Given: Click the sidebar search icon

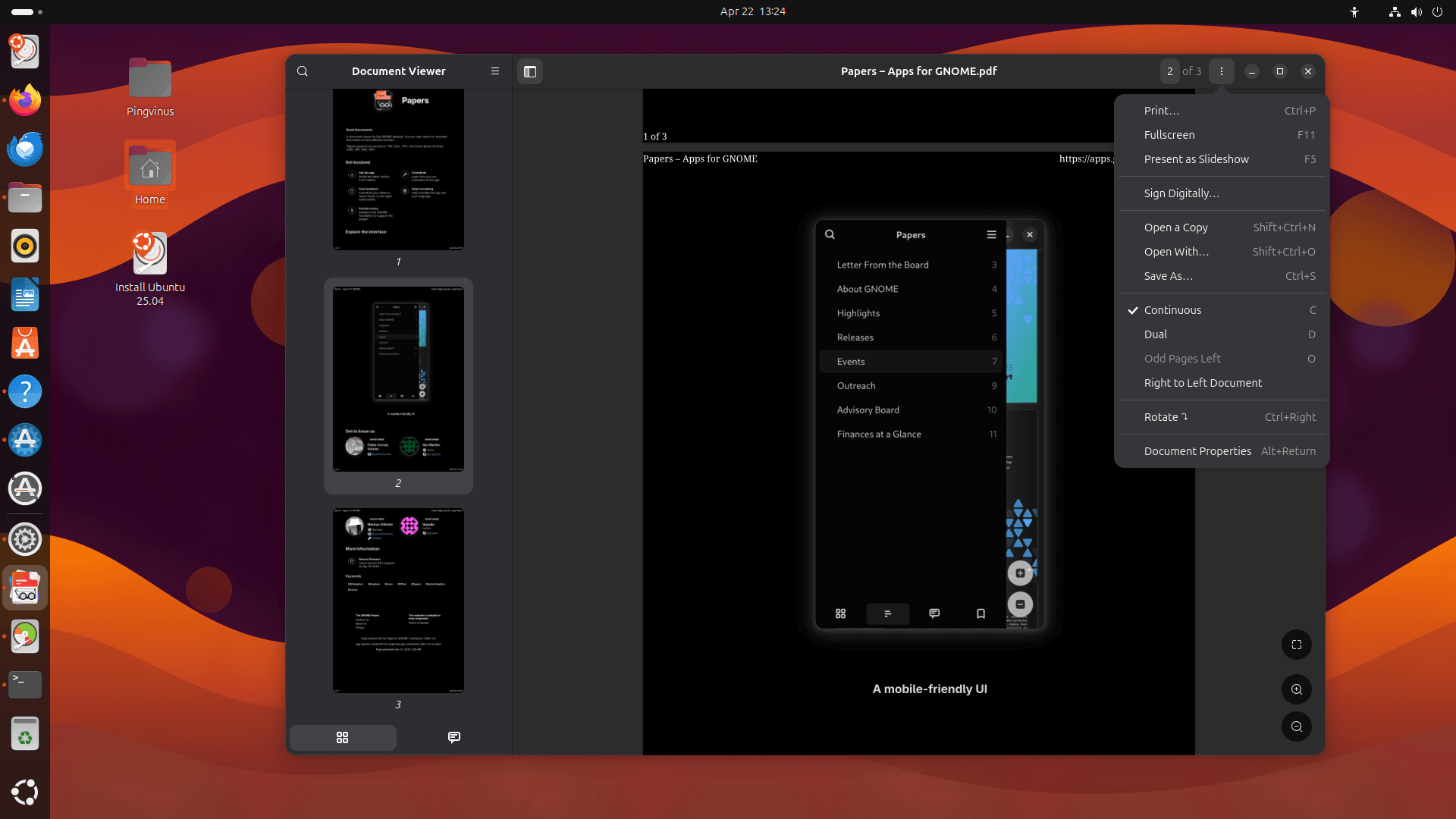Looking at the screenshot, I should click(303, 71).
